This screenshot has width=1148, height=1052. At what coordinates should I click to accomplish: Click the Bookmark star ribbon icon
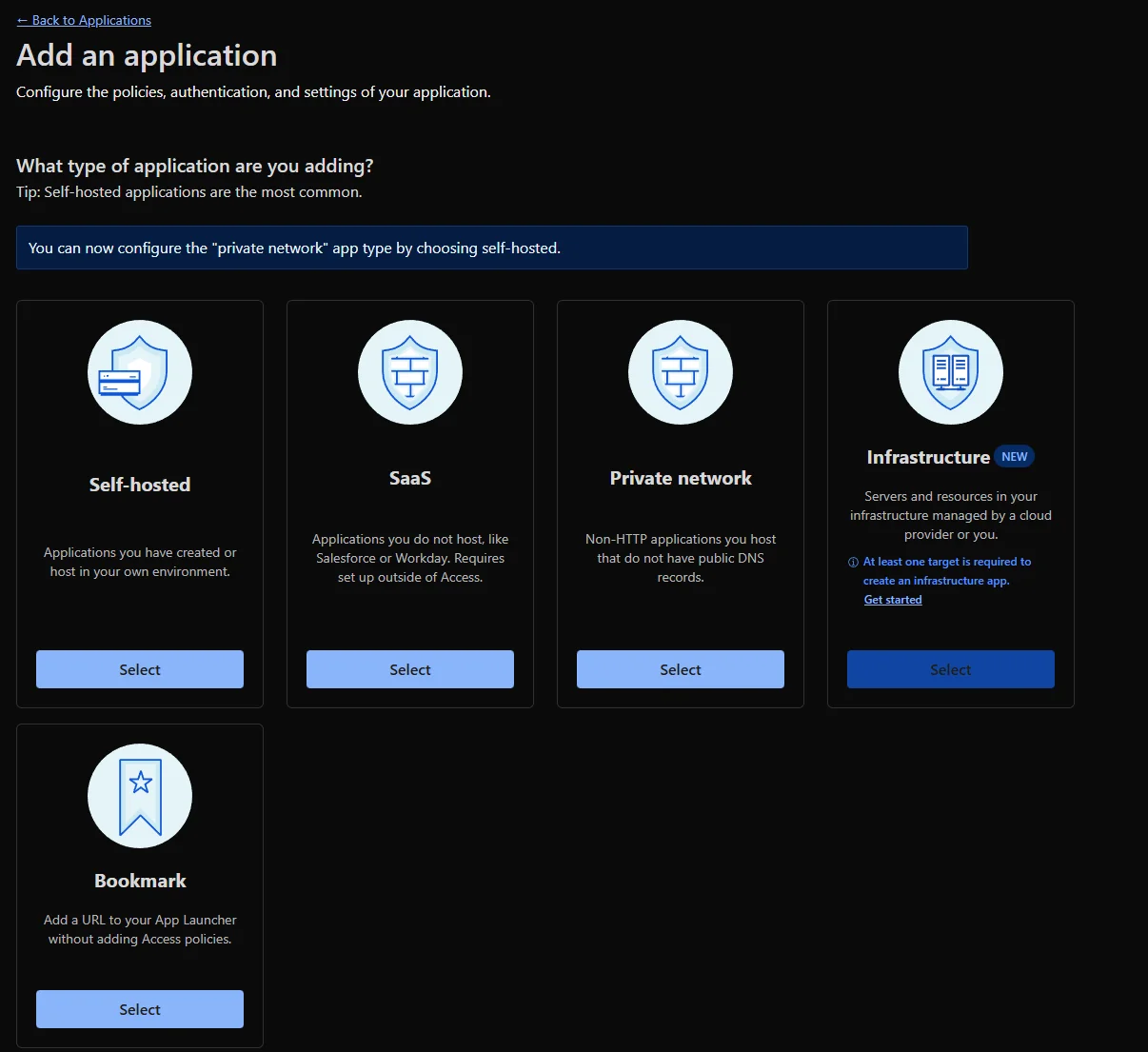point(140,796)
